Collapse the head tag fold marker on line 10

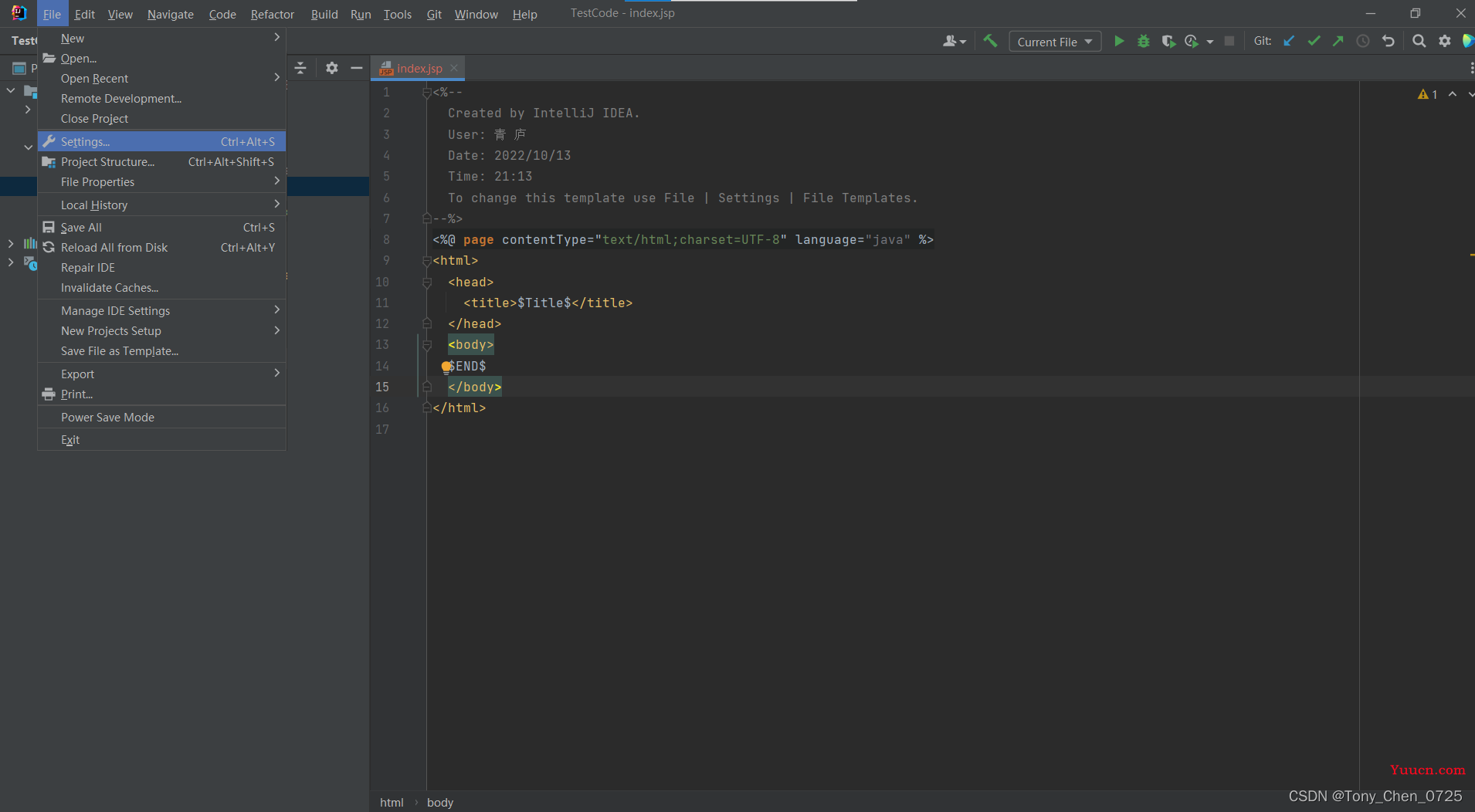[x=427, y=283]
